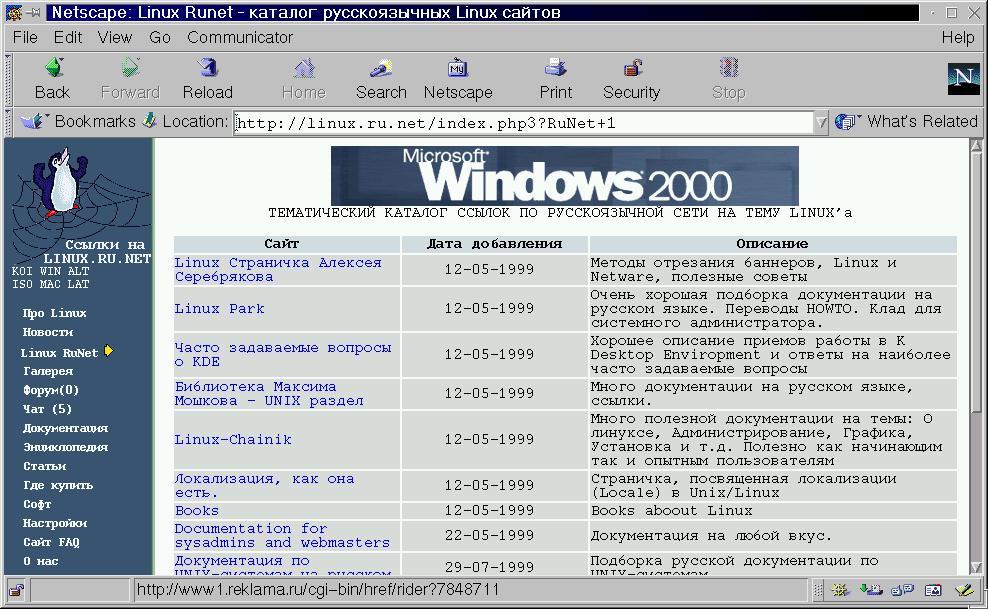This screenshot has width=988, height=609.
Task: Open the Linux-Chainik link
Action: point(233,440)
